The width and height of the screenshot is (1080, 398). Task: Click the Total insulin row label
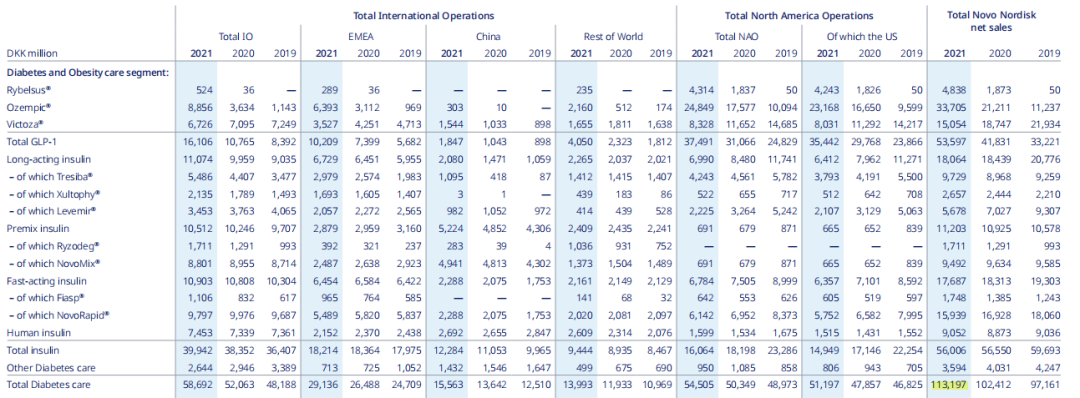click(x=28, y=350)
